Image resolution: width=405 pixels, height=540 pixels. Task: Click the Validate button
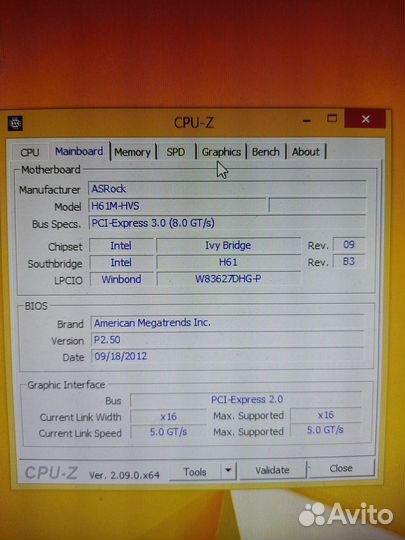(x=272, y=470)
